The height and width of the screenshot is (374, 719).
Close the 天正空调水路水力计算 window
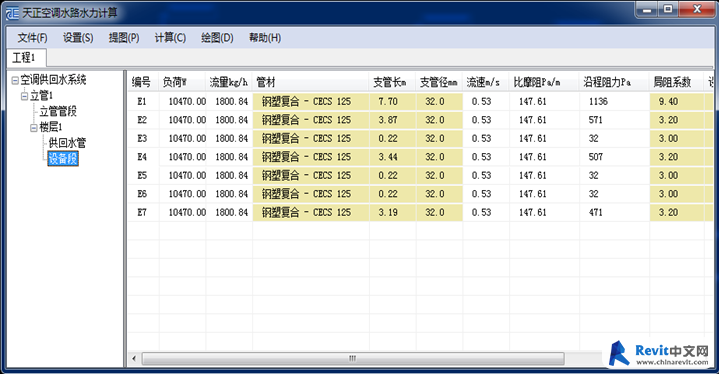point(697,9)
